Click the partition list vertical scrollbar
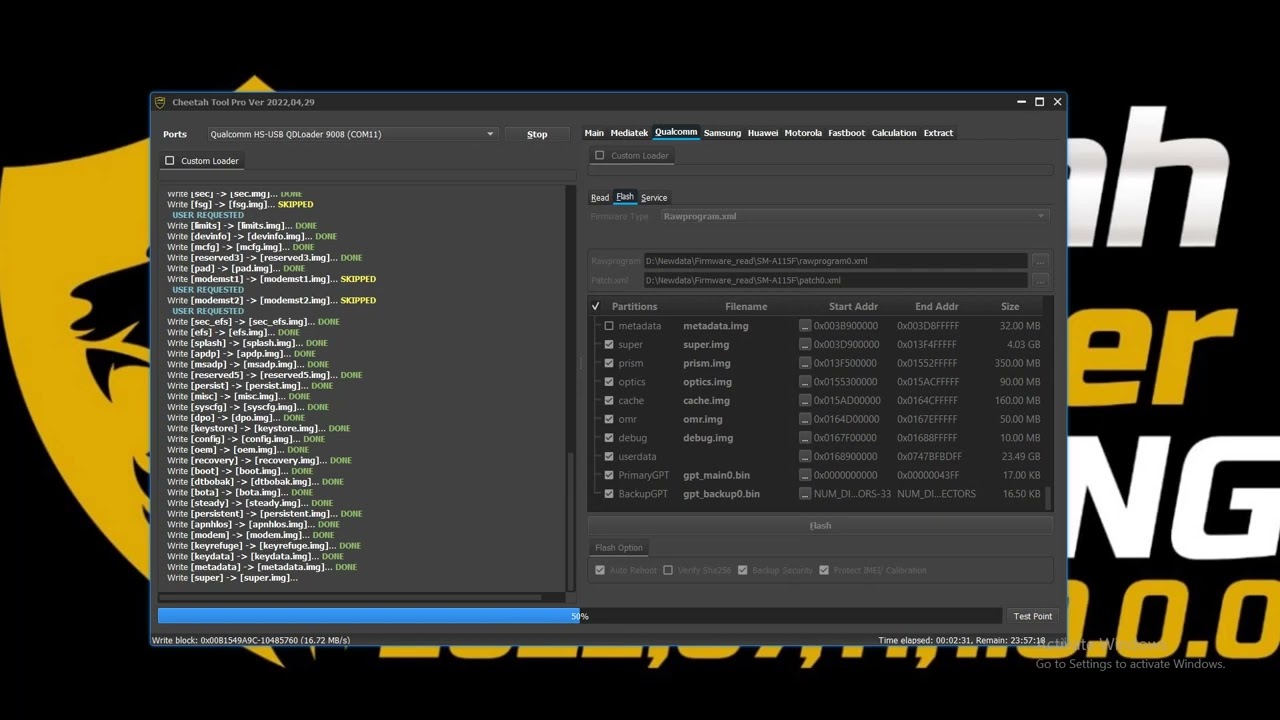Viewport: 1280px width, 720px height. (x=1048, y=495)
